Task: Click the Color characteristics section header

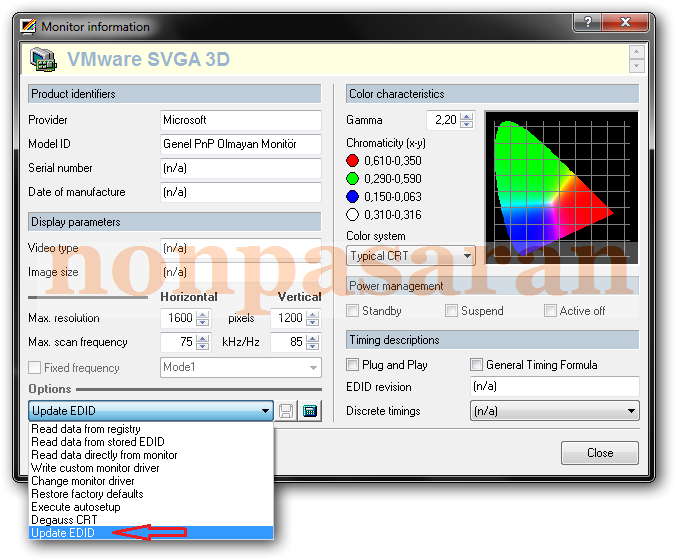Action: tap(492, 94)
